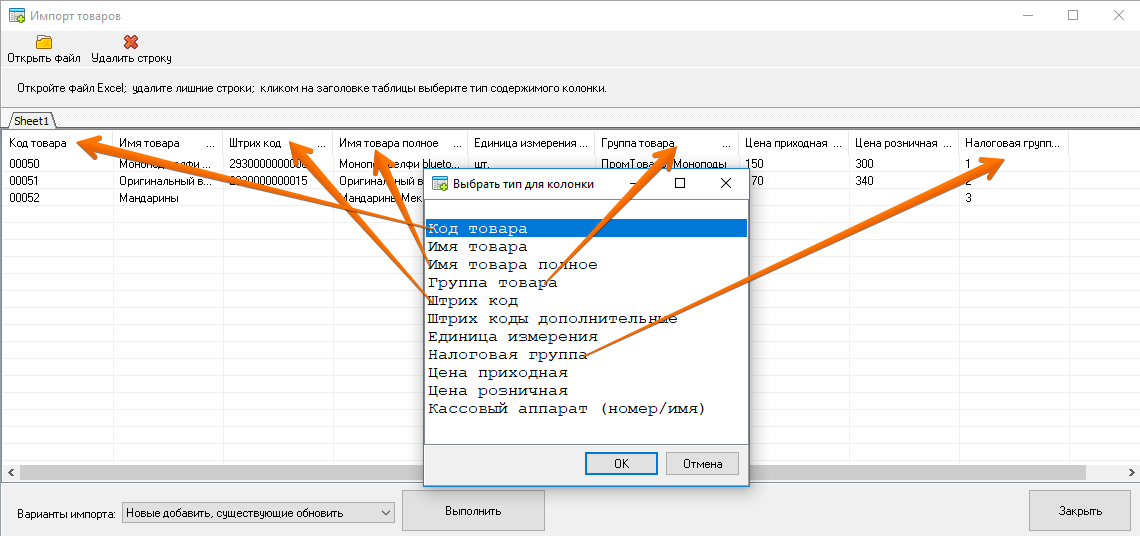Click the Мандарины name cell
Image resolution: width=1140 pixels, height=536 pixels.
coord(168,197)
